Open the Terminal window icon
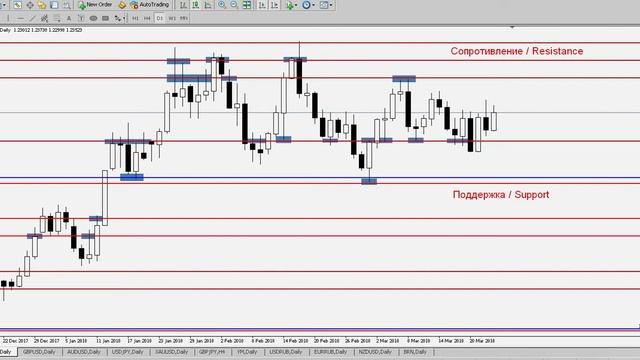 point(54,5)
